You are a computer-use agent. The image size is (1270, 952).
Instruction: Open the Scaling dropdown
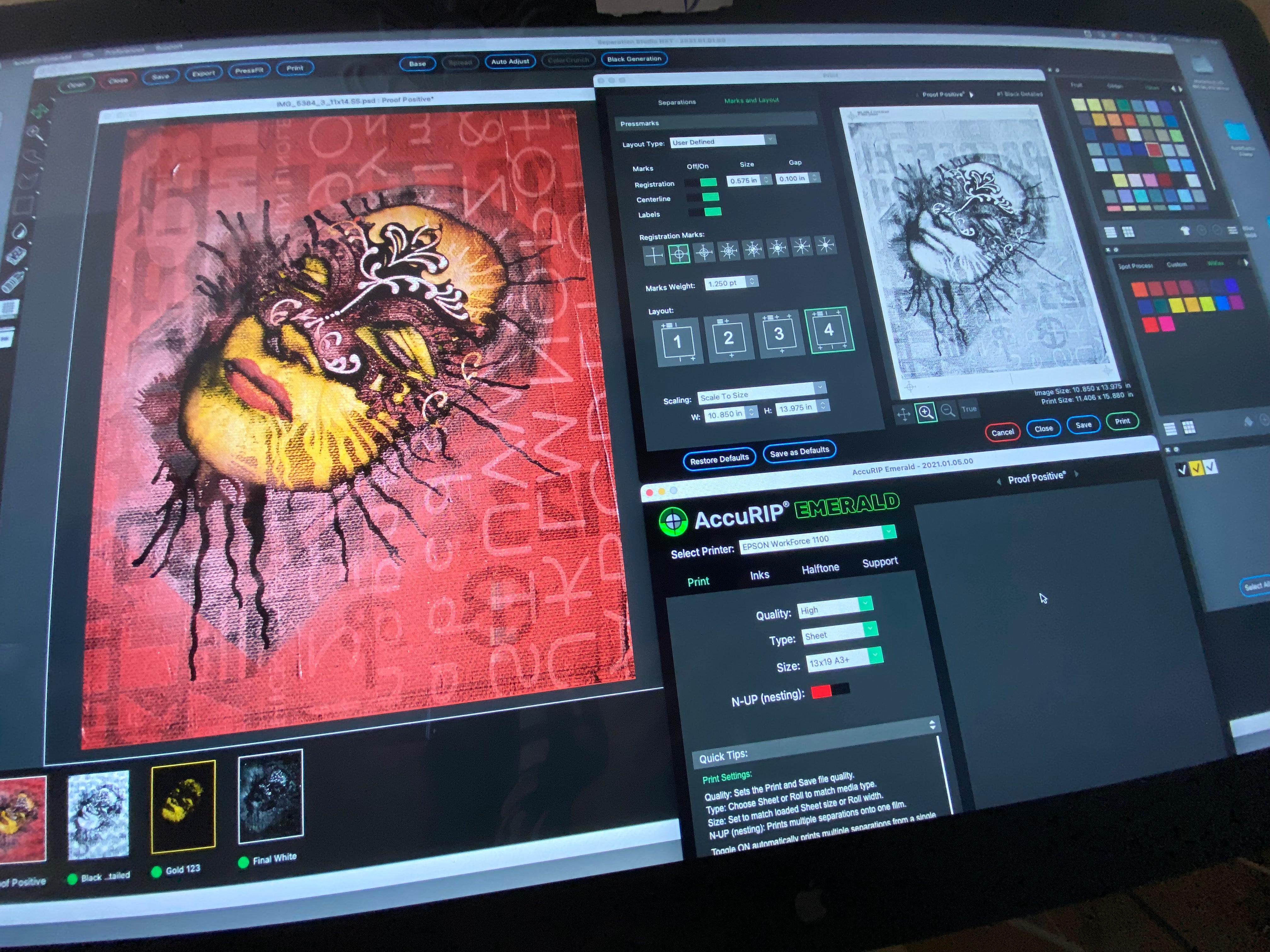point(762,393)
